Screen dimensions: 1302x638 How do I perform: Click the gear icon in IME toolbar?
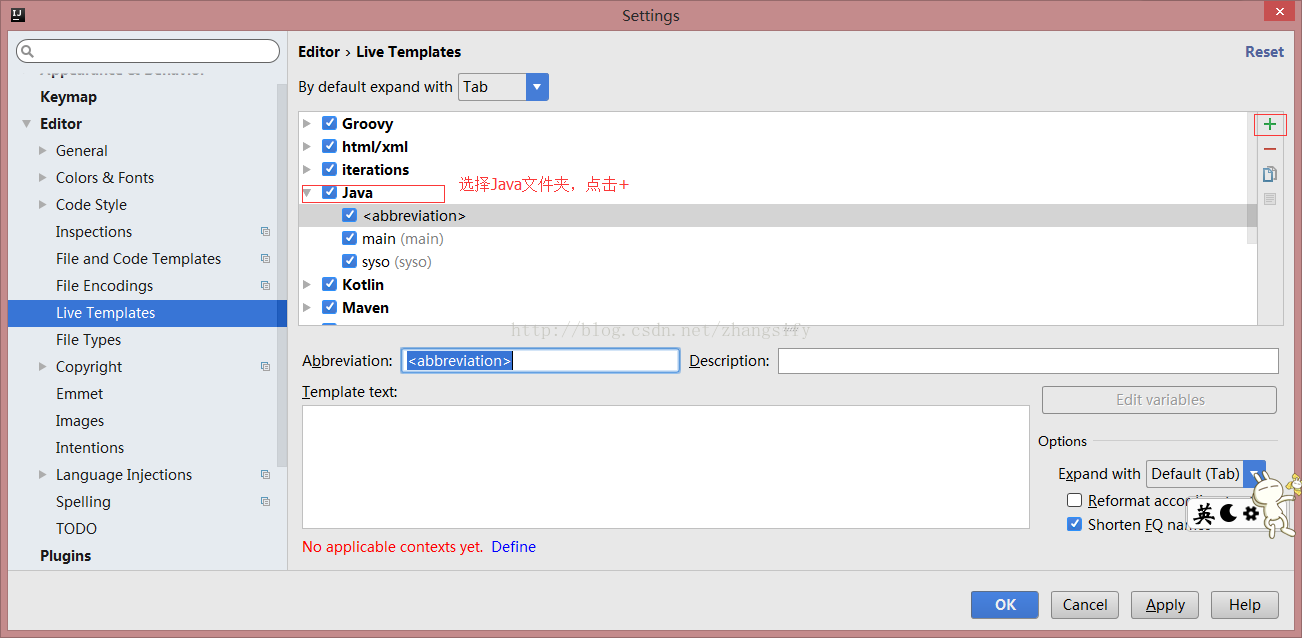1250,514
